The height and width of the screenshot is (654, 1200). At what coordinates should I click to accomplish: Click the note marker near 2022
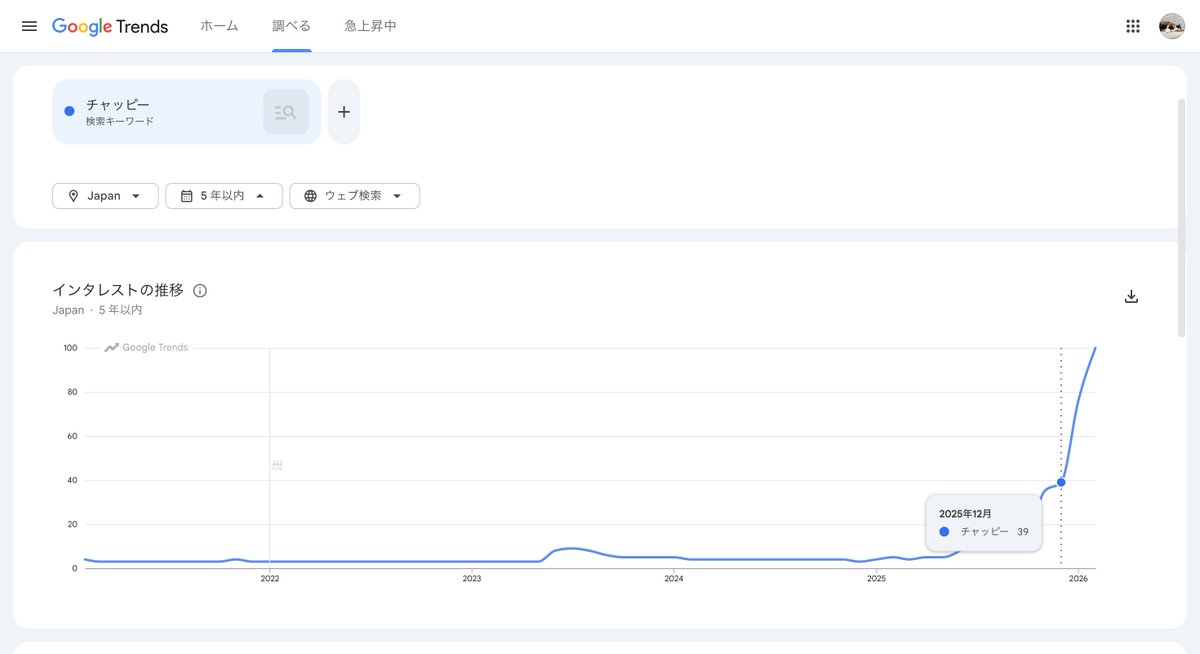coord(277,465)
